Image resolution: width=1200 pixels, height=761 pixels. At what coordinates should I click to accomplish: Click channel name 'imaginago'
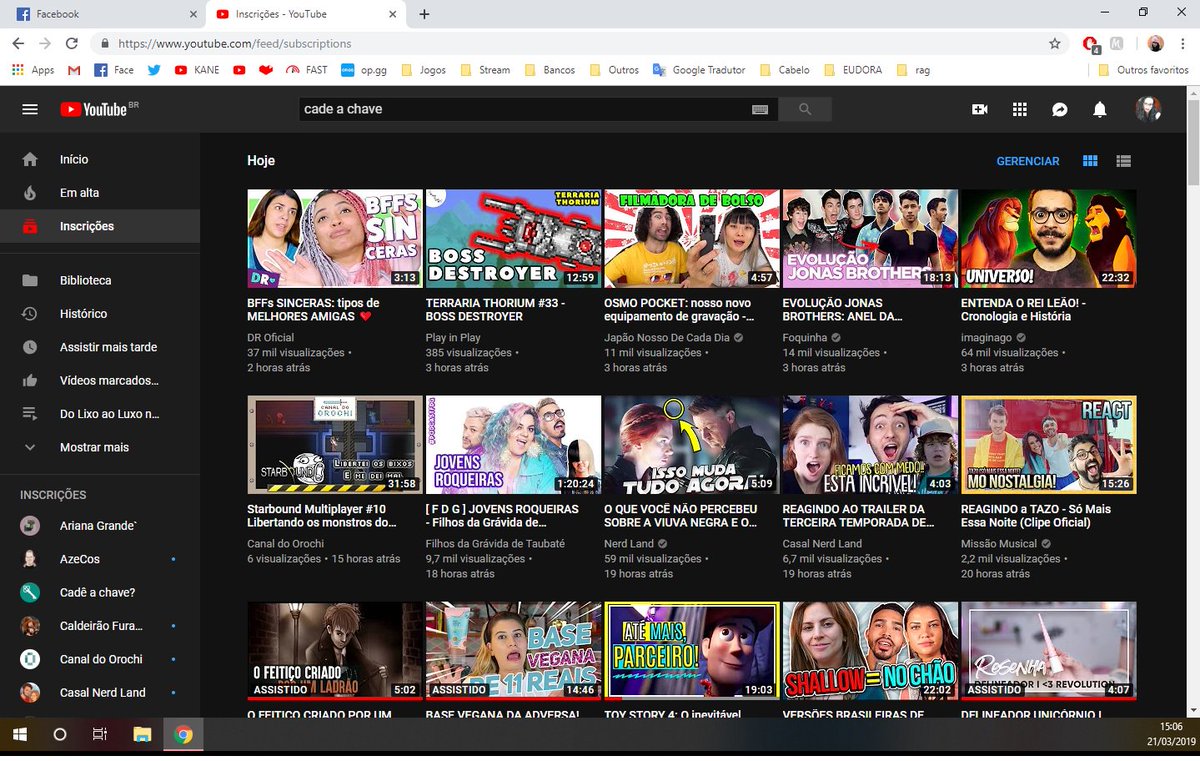[987, 338]
